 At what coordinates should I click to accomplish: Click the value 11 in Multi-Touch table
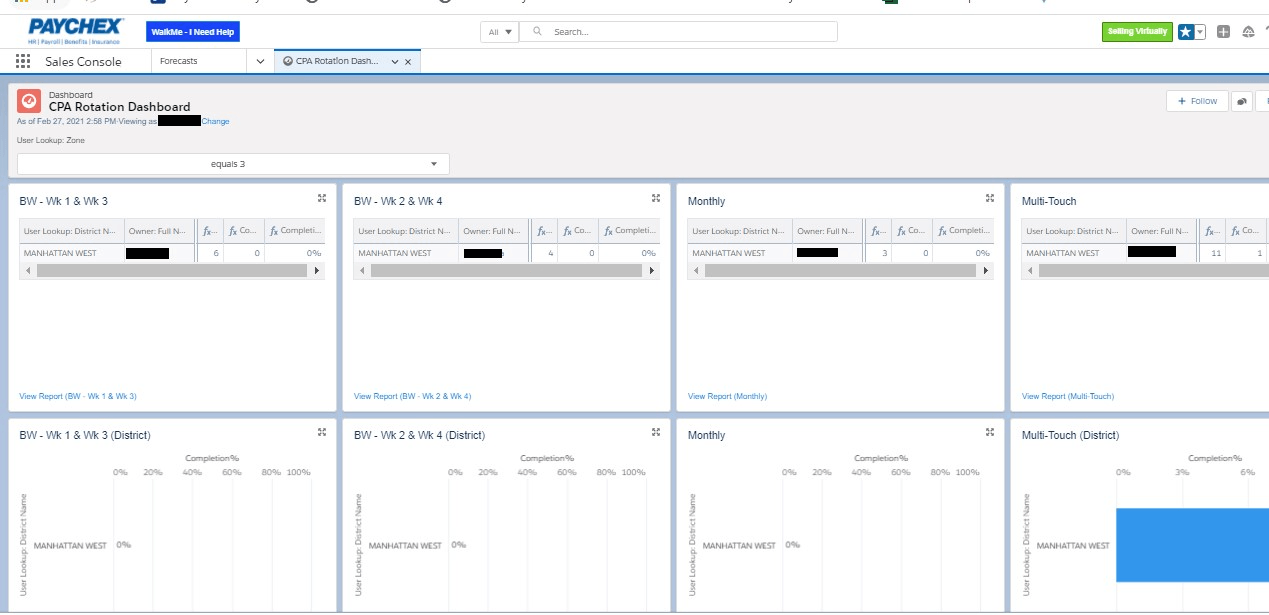pyautogui.click(x=1216, y=253)
